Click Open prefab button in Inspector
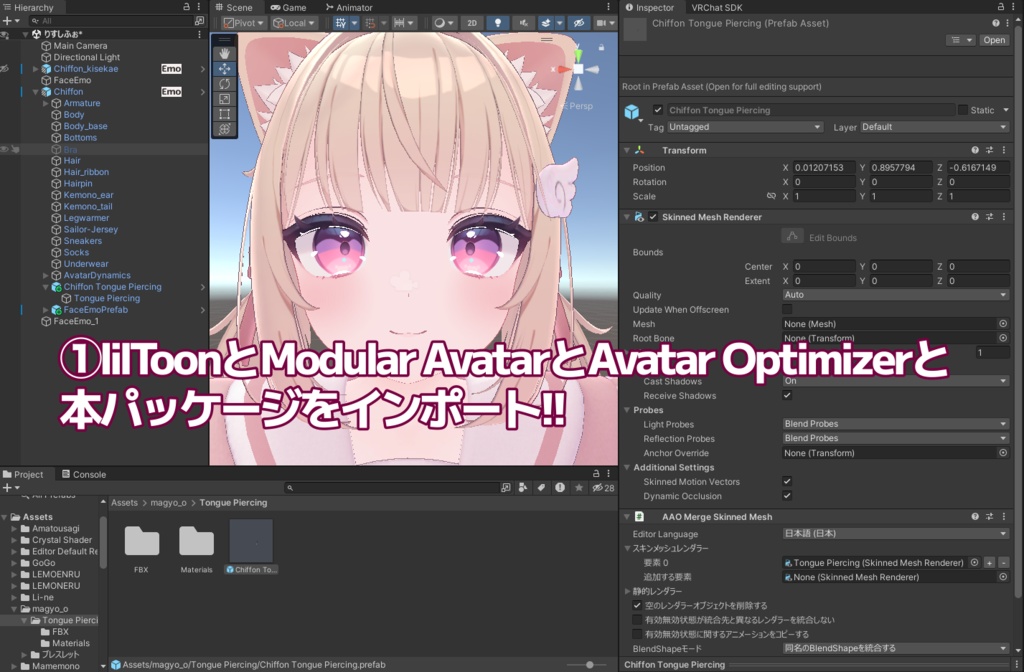Image resolution: width=1024 pixels, height=672 pixels. pos(994,40)
